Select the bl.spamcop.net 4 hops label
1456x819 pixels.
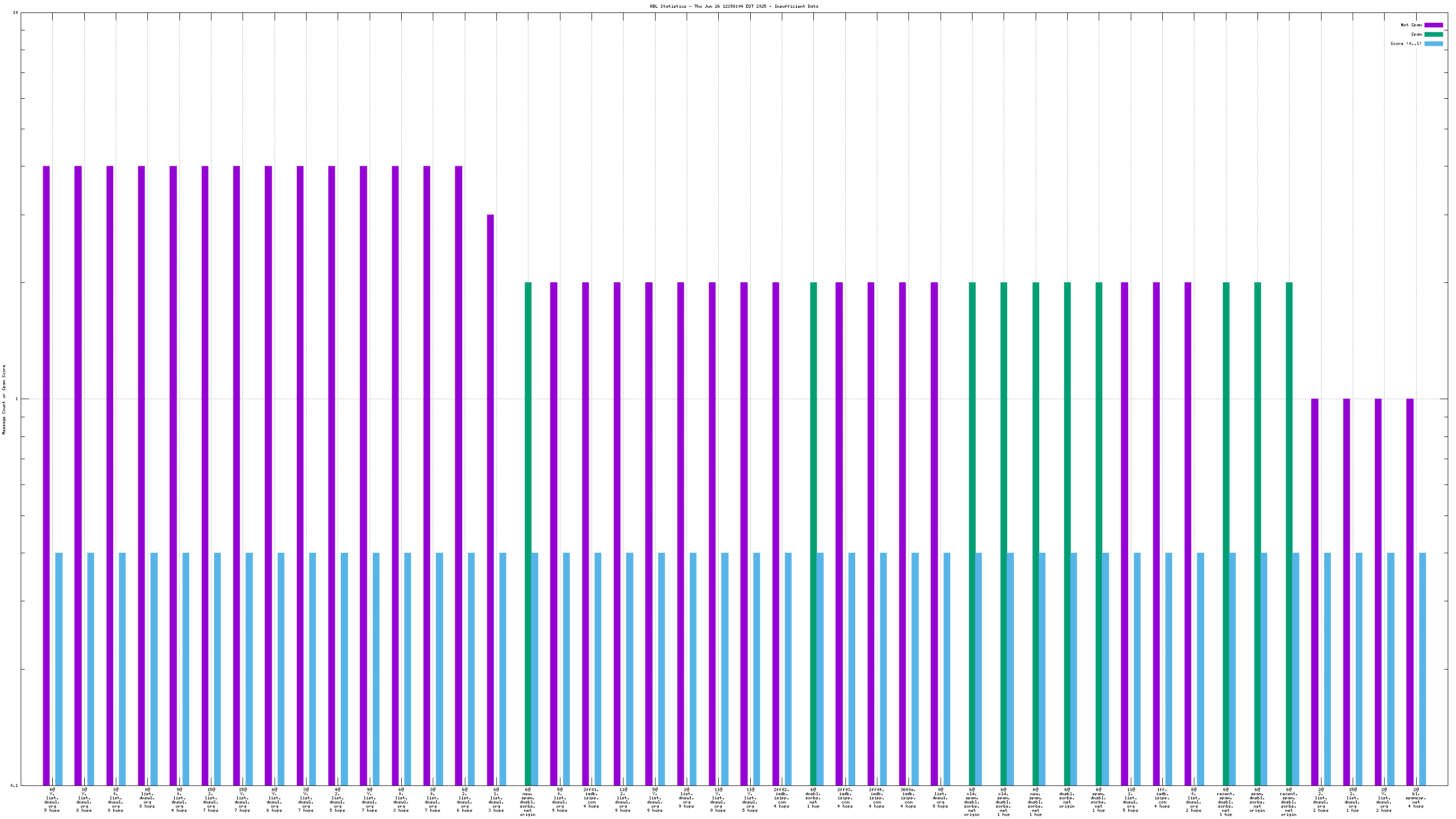pos(1416,797)
